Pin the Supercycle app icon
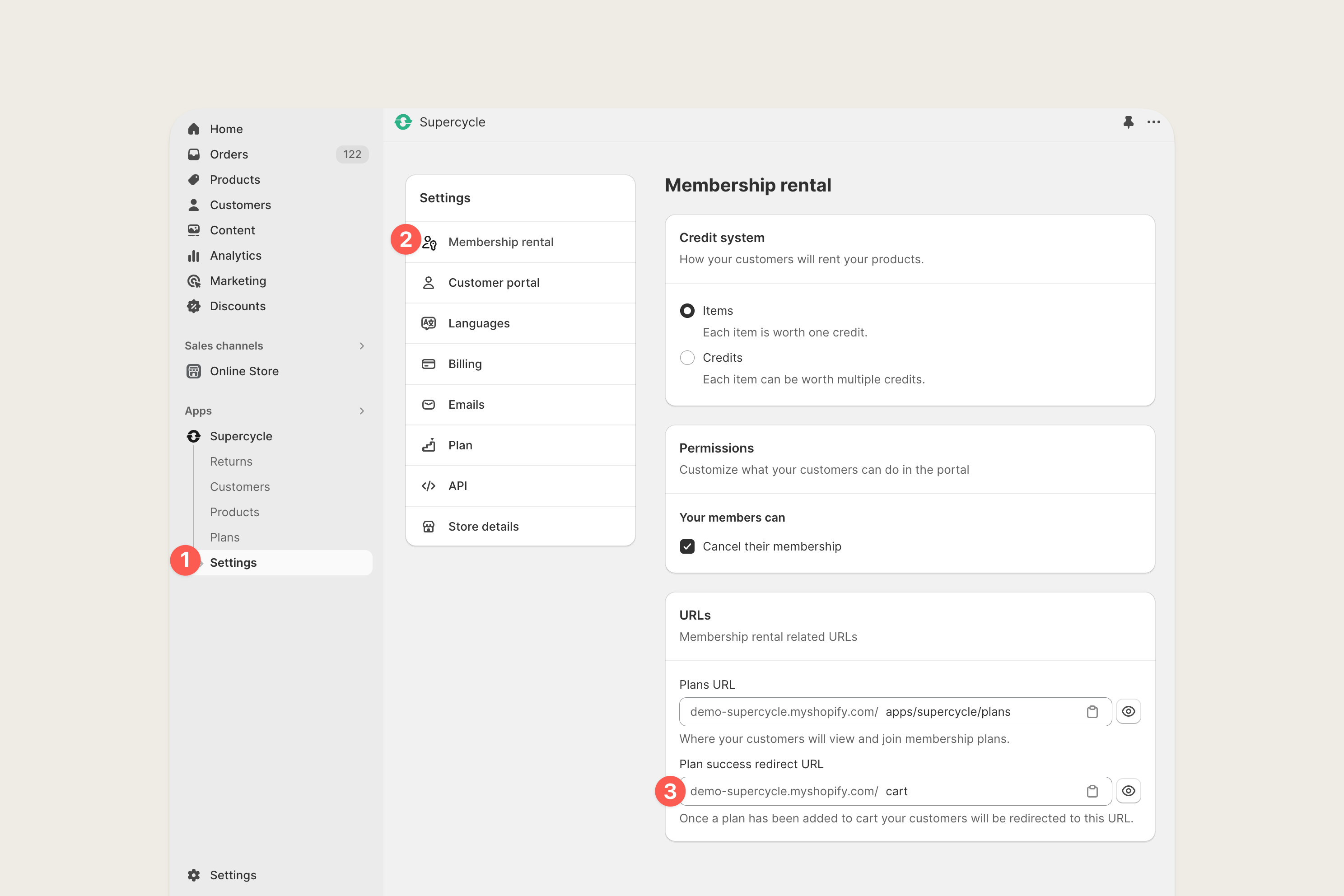1344x896 pixels. 1128,122
